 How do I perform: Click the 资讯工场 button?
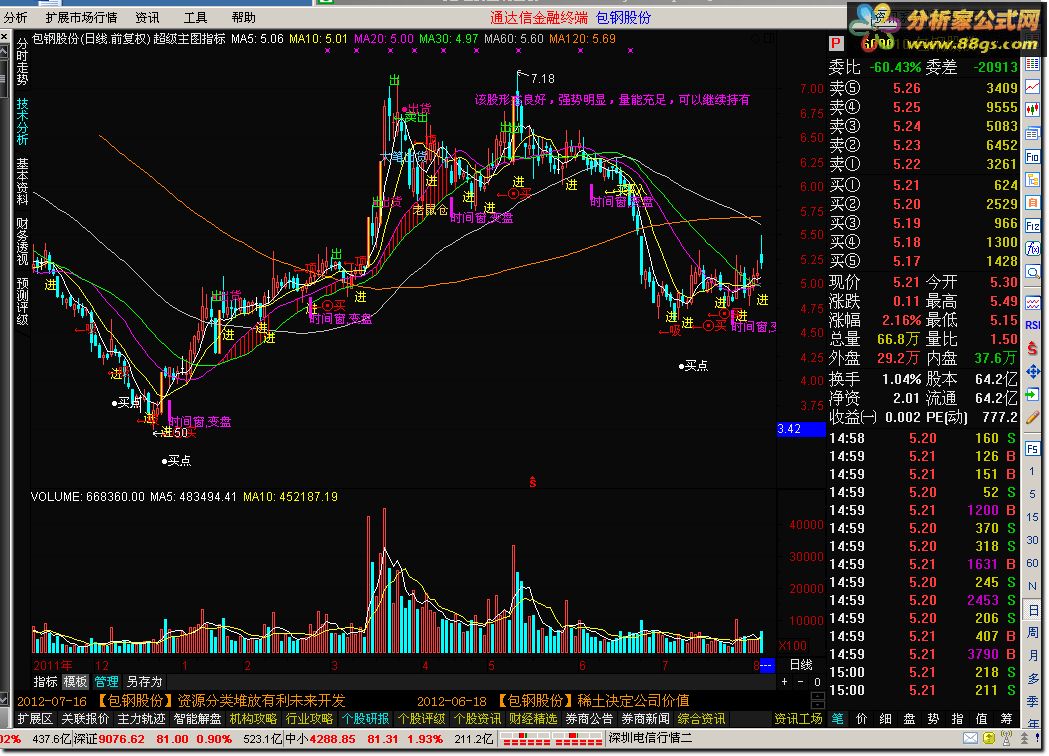(798, 719)
